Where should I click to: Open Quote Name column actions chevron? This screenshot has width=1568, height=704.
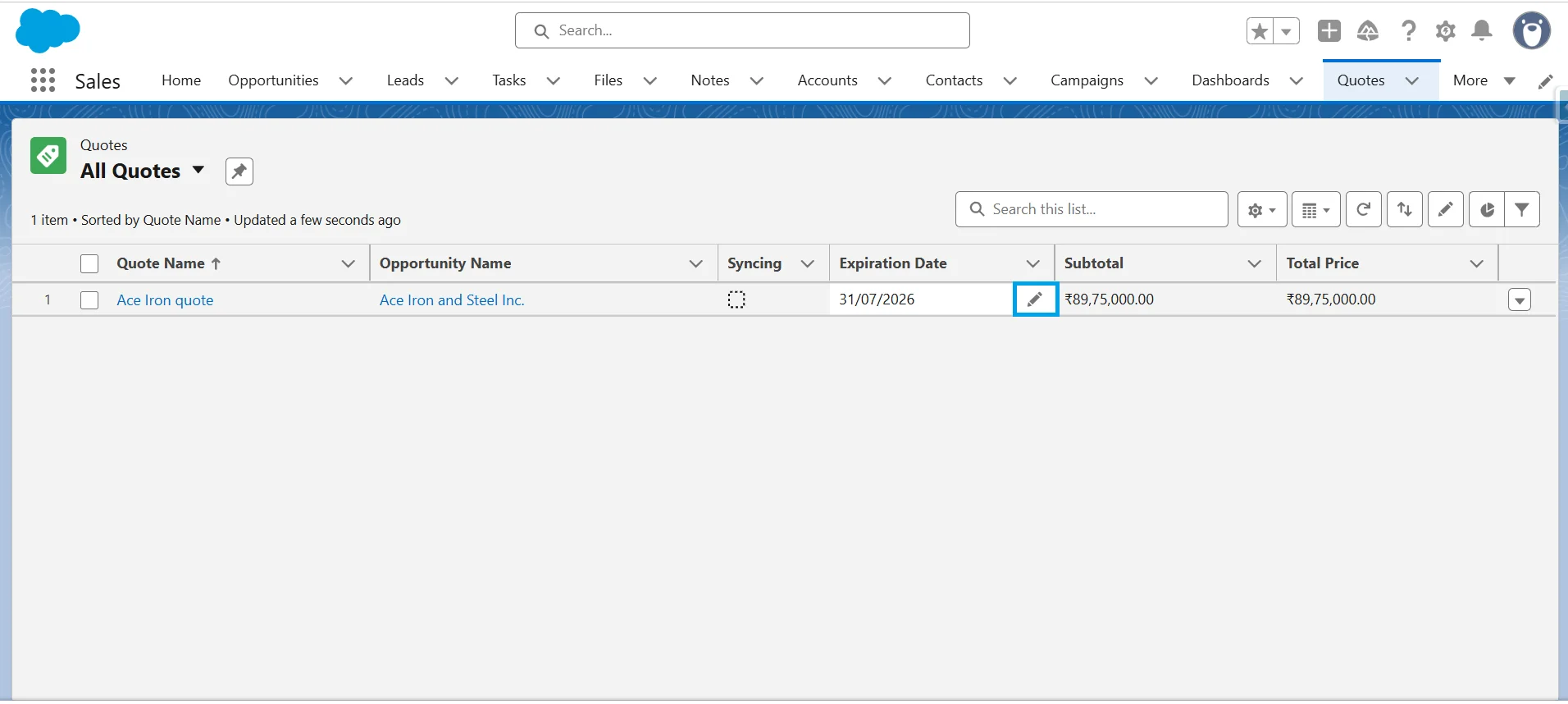point(349,263)
